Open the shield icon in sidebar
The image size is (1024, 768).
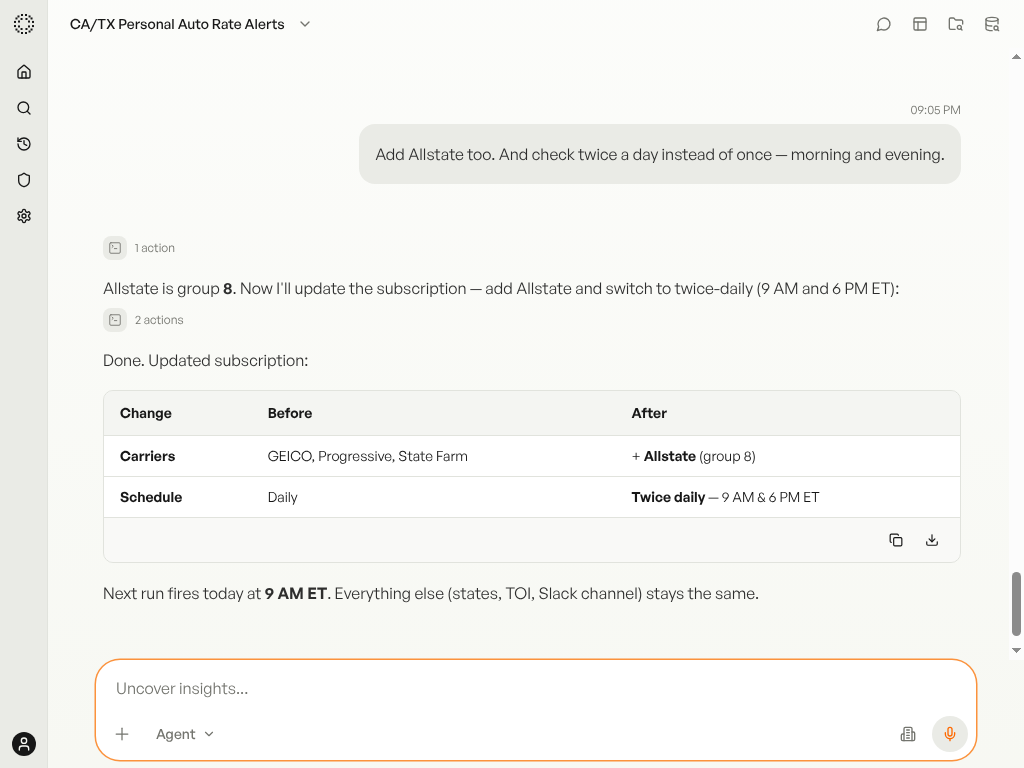[x=24, y=180]
